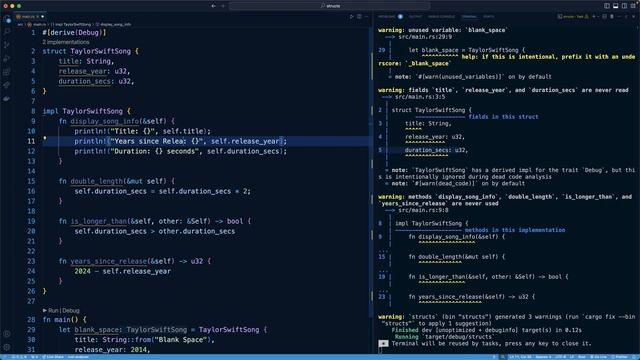Open the Manage gear in activity bar
Screen dimensions: 640x360
[7, 347]
